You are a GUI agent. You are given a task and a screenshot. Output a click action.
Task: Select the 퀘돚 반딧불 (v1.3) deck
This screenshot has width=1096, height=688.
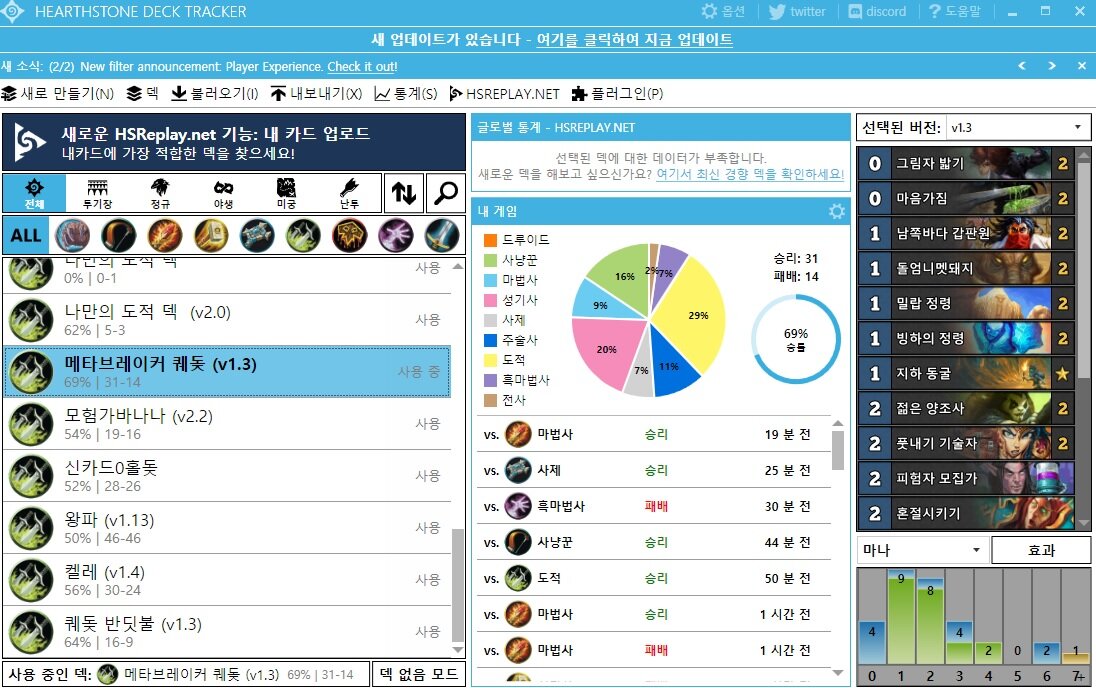coord(227,631)
